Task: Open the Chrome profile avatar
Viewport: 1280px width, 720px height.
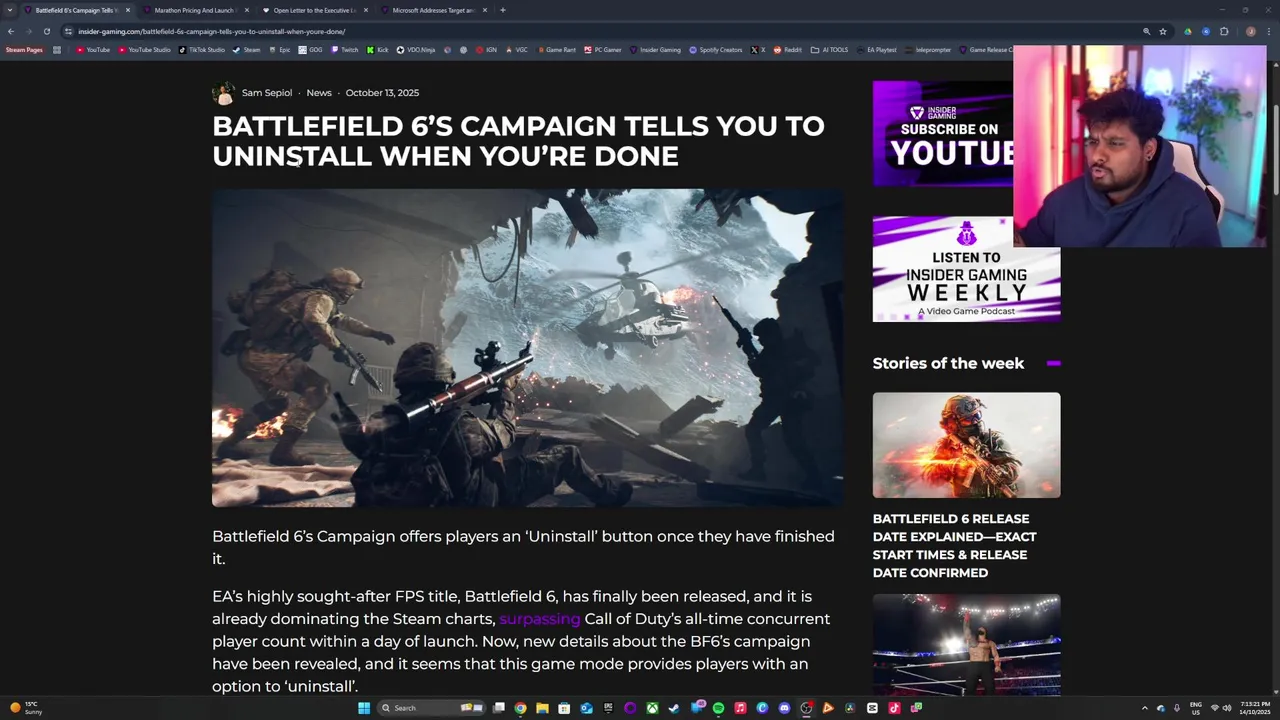Action: click(x=1251, y=31)
